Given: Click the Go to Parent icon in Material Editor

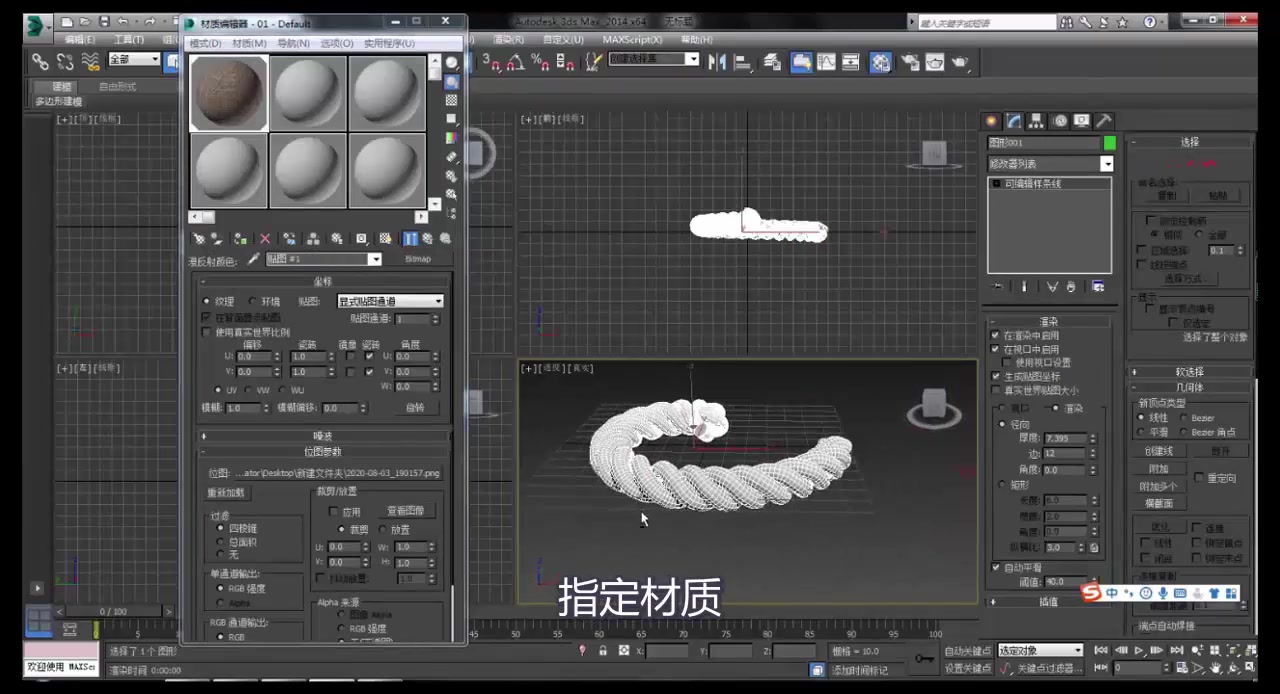Looking at the screenshot, I should [x=428, y=238].
